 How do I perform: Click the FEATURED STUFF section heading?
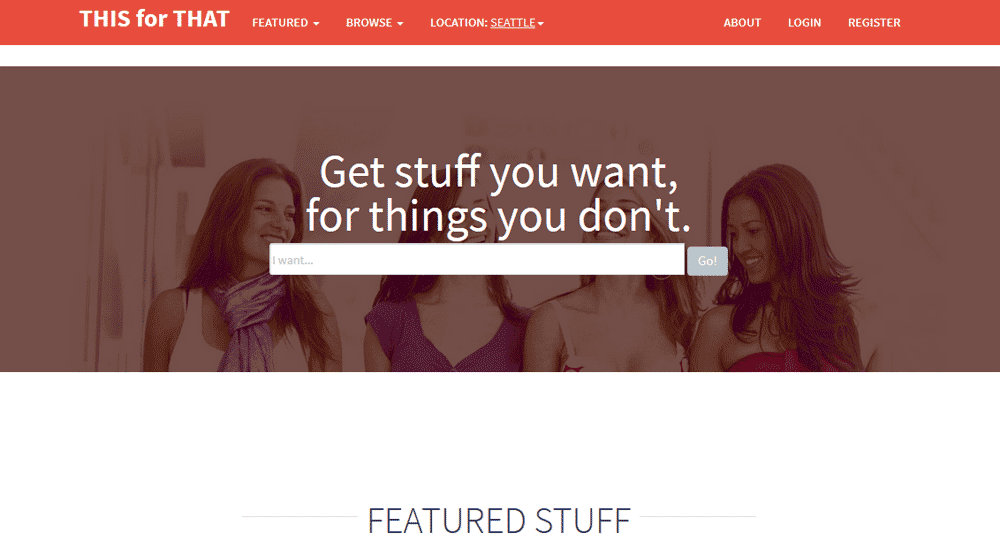(x=499, y=521)
